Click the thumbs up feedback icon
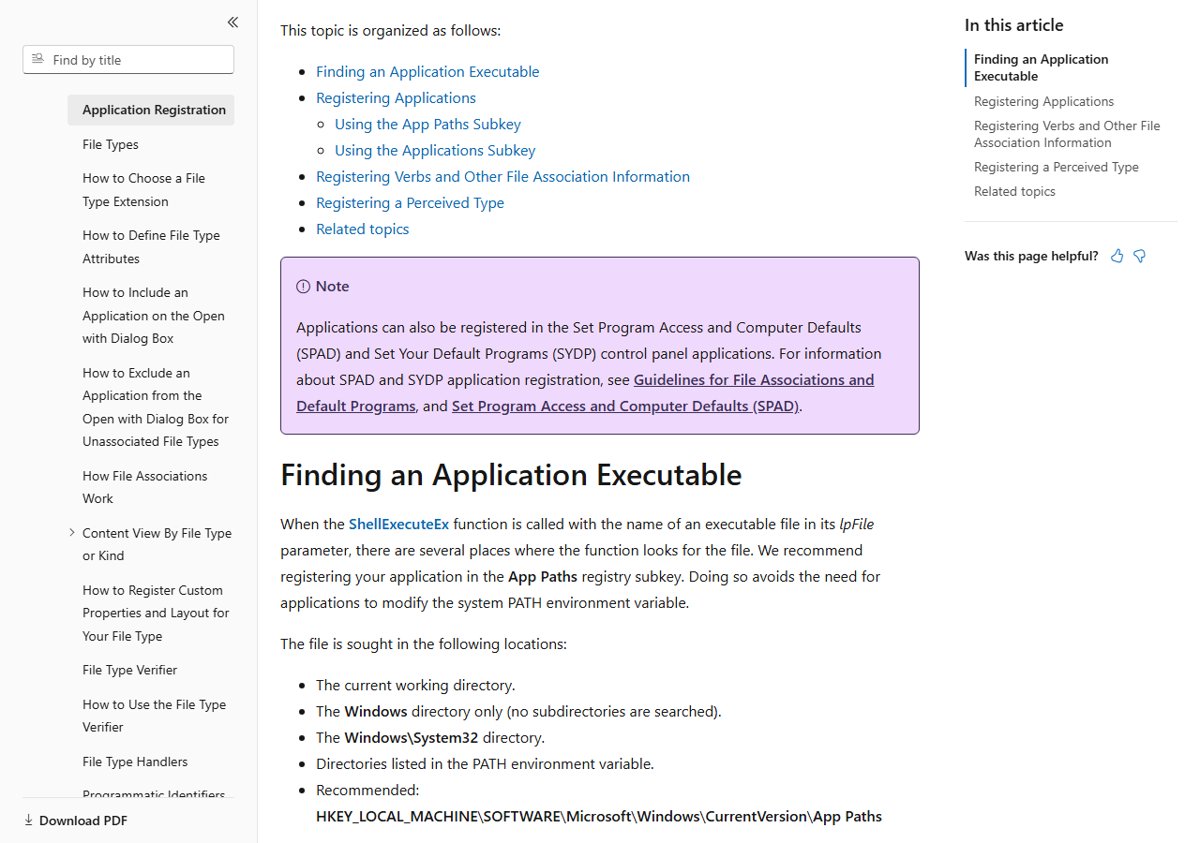The height and width of the screenshot is (843, 1200). pyautogui.click(x=1117, y=256)
